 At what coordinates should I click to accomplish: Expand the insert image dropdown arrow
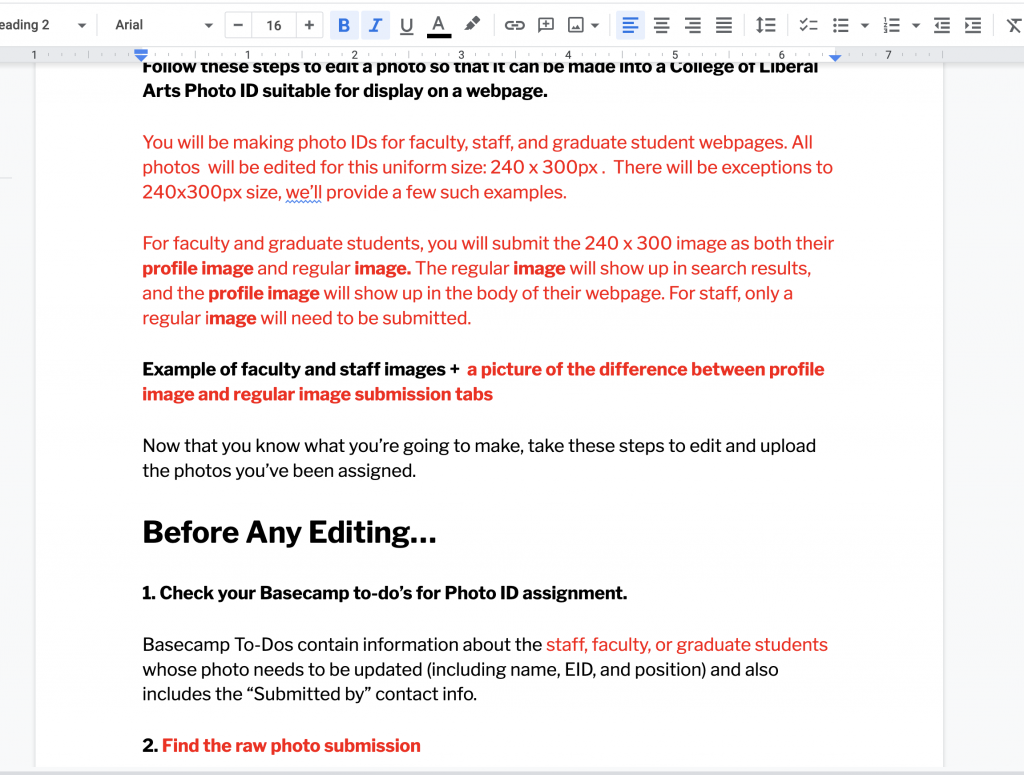point(595,25)
